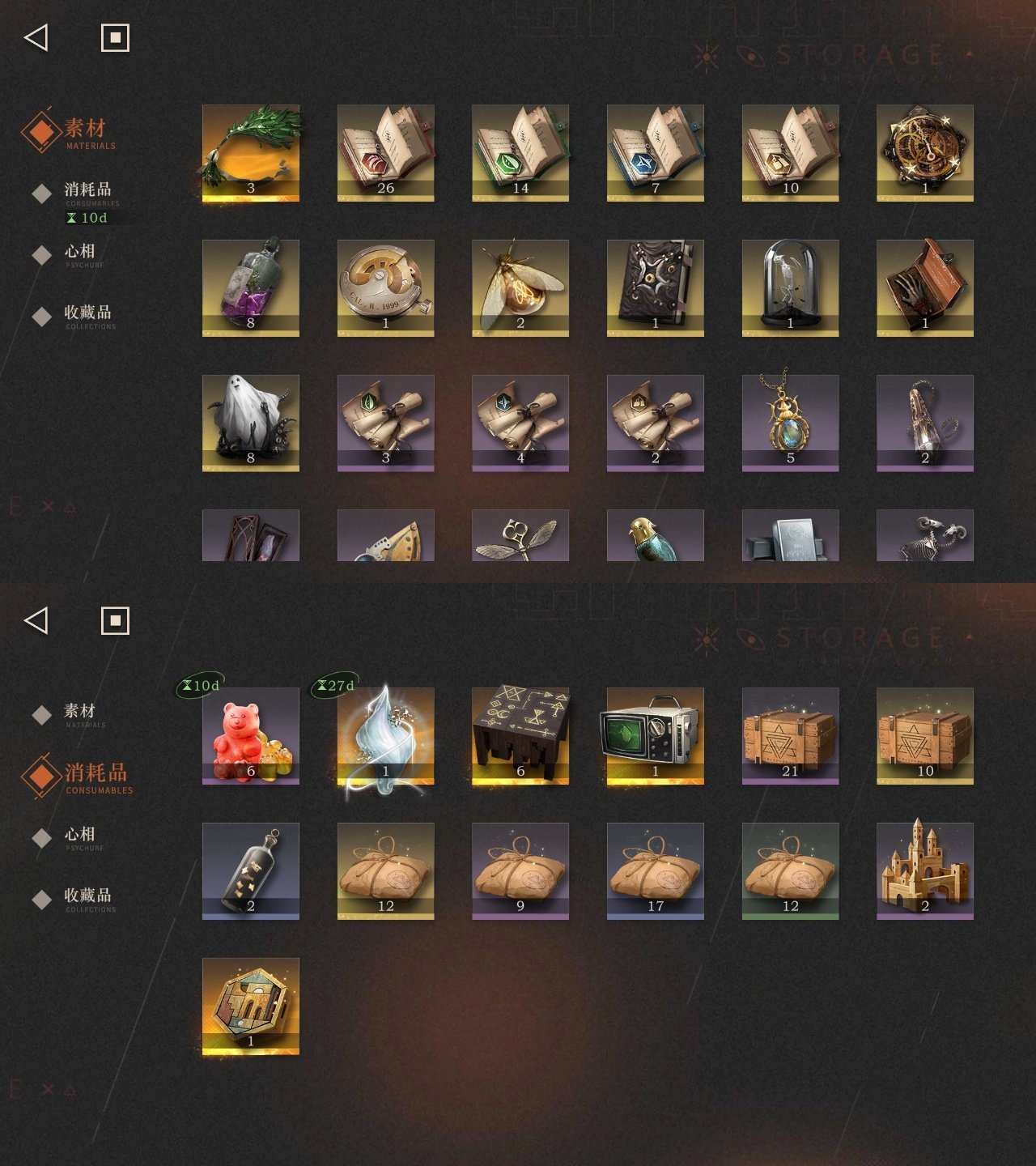Image resolution: width=1036 pixels, height=1166 pixels.
Task: Pick the wrapped parcel with count 17
Action: pyautogui.click(x=656, y=871)
